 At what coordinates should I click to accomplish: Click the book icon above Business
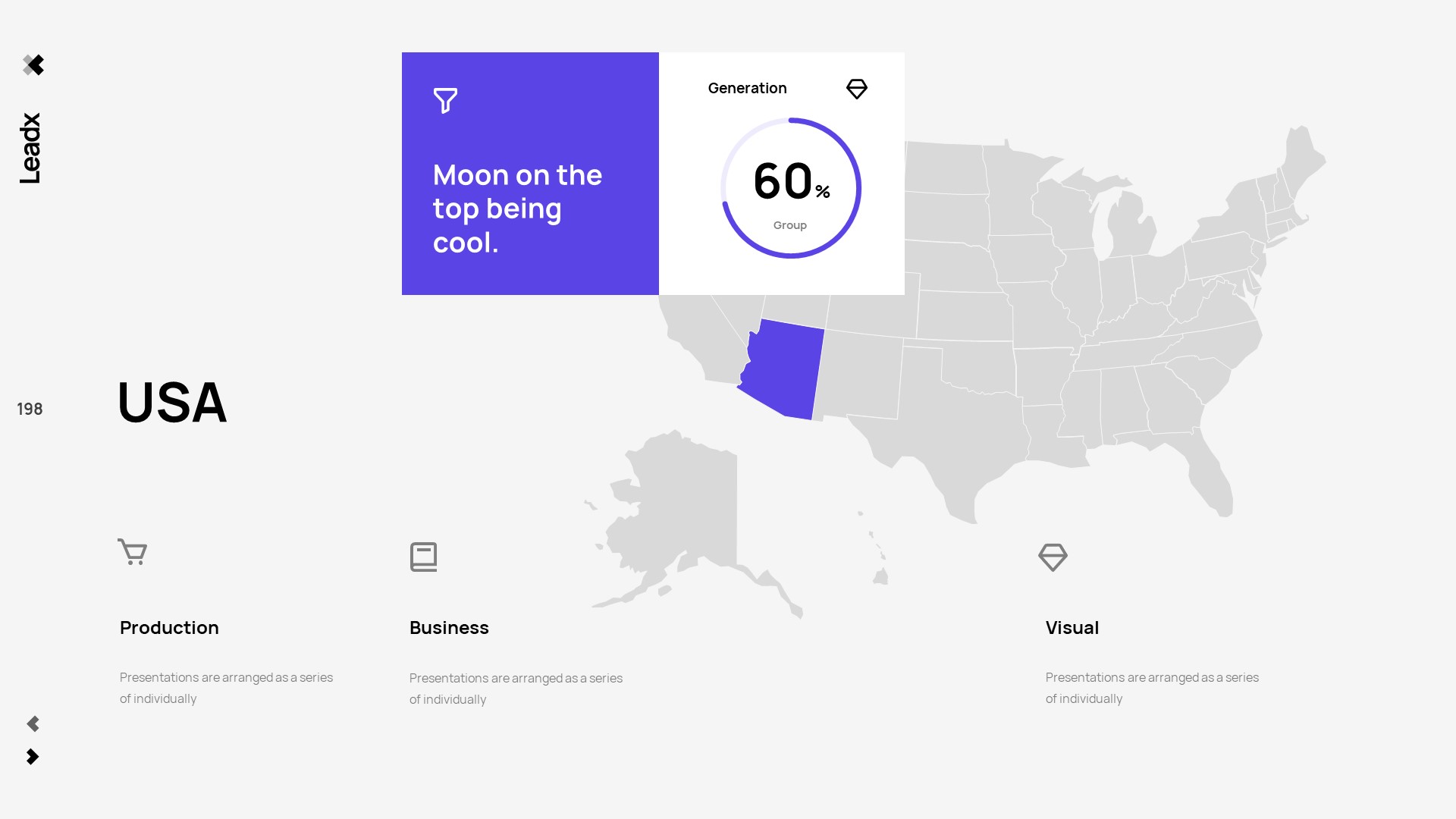click(x=423, y=557)
